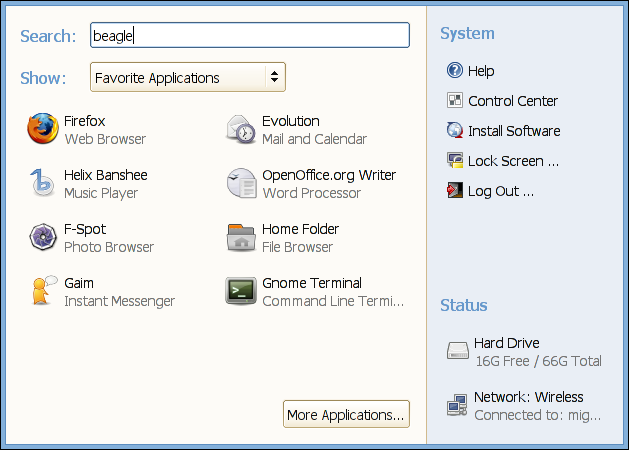
Task: Click the Music Player description text
Action: [x=101, y=193]
